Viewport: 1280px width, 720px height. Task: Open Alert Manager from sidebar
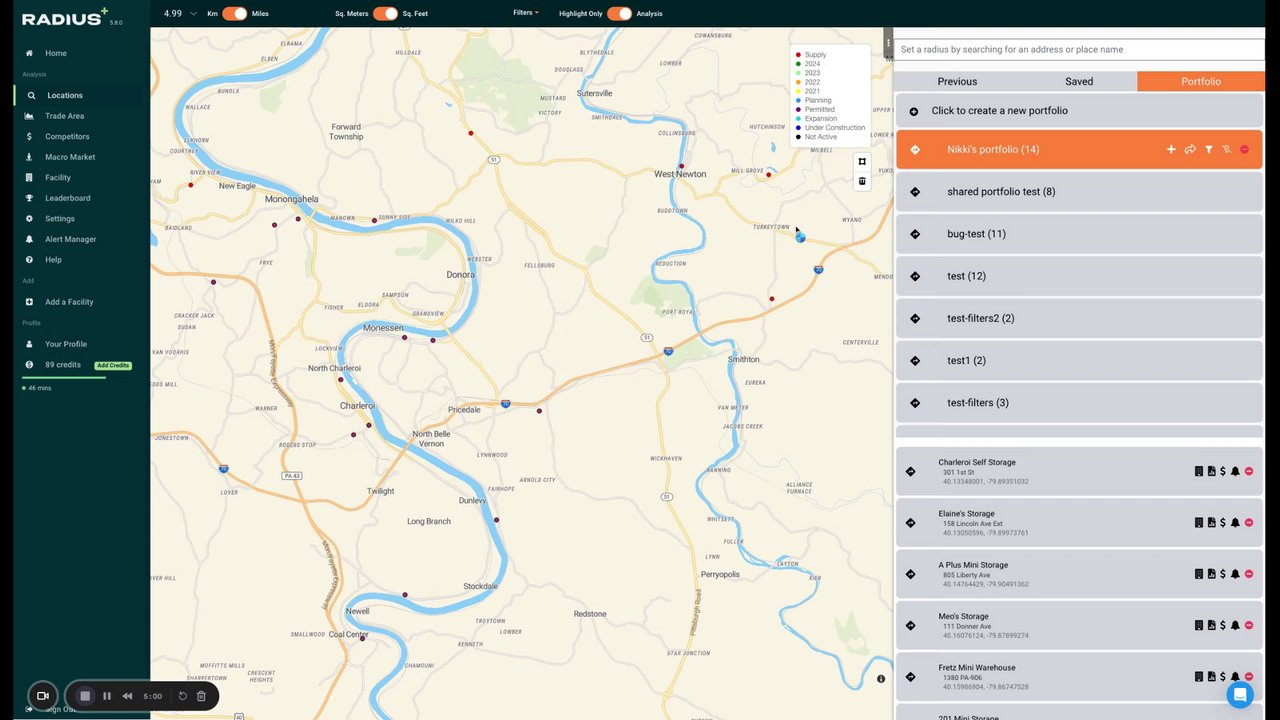pos(70,239)
